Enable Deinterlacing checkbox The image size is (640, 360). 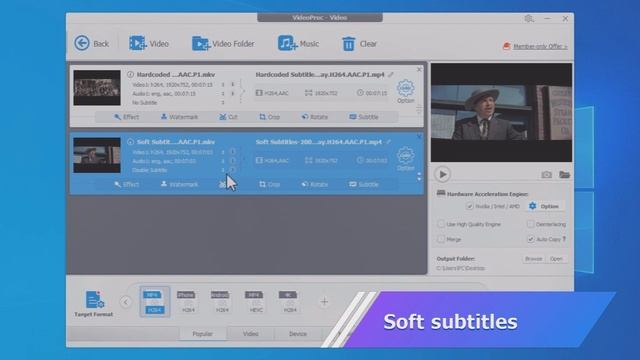[x=530, y=224]
